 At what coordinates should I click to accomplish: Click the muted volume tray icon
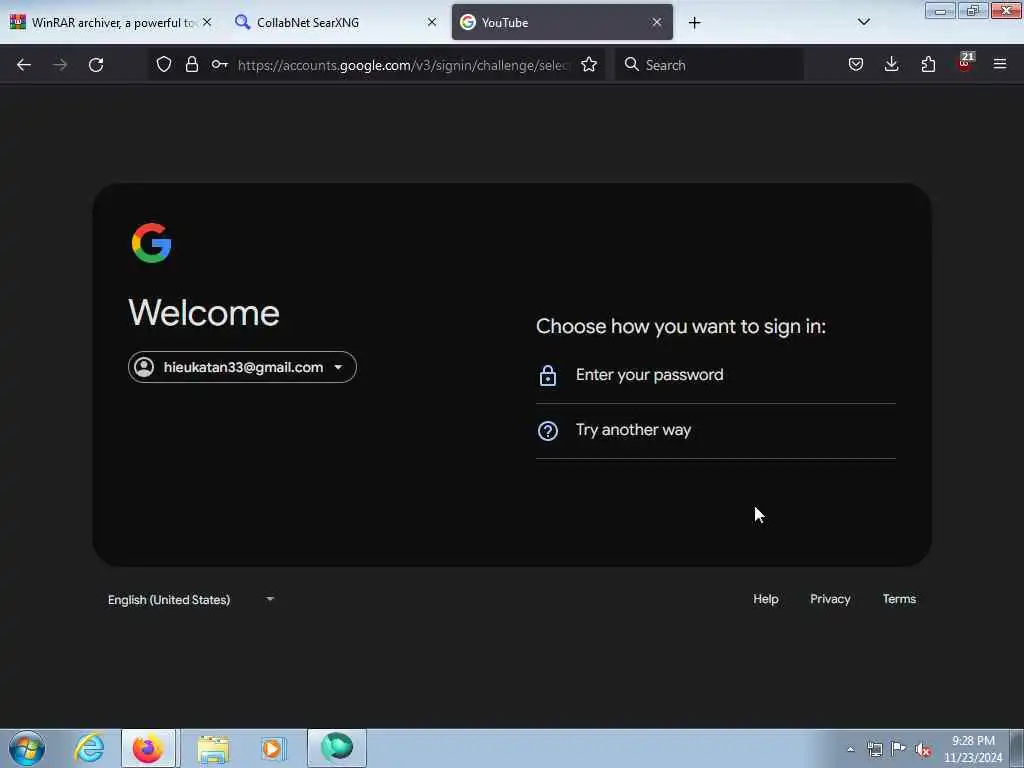coord(923,750)
